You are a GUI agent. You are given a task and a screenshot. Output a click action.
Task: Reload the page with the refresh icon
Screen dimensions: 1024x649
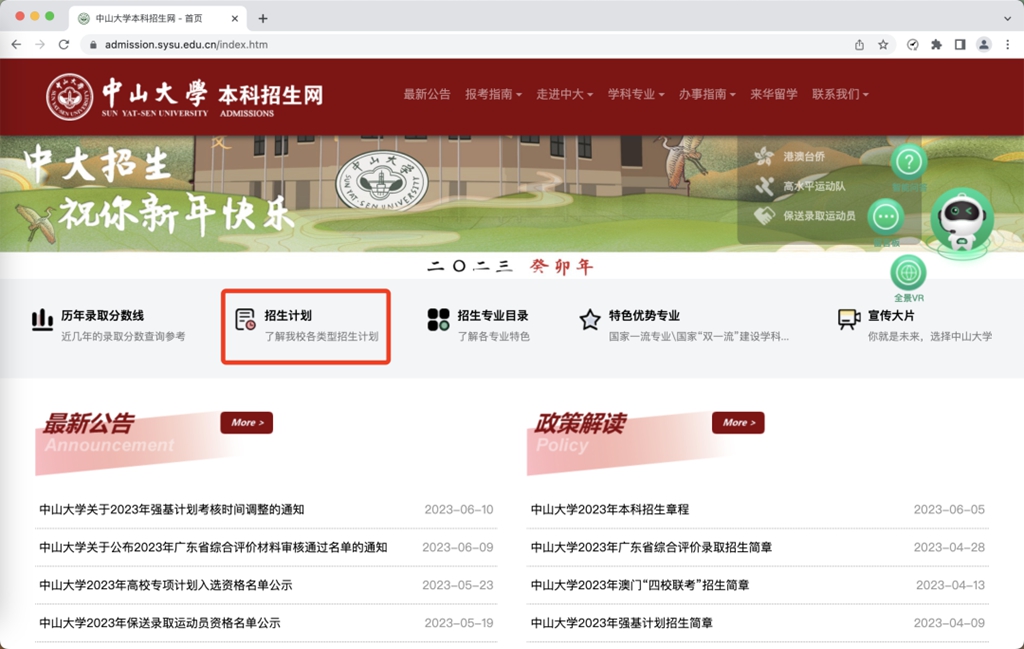(x=63, y=44)
